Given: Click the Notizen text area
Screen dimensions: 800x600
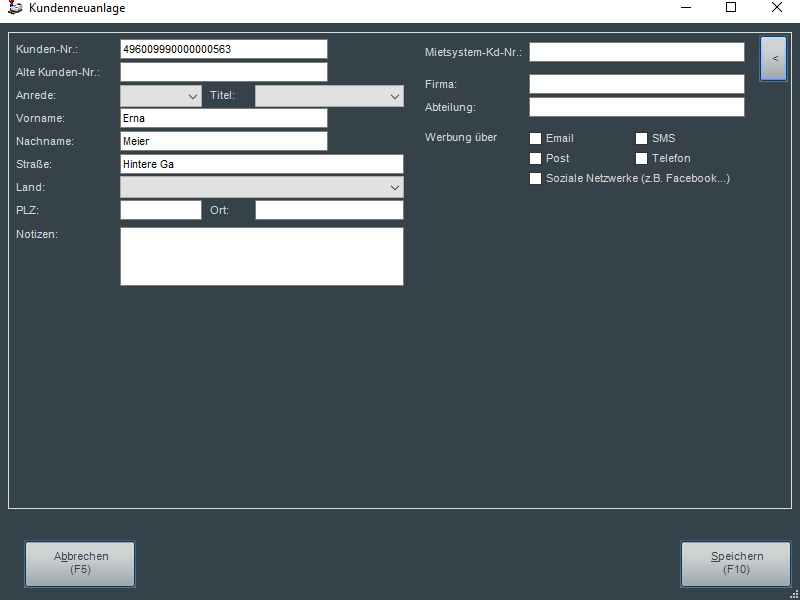Looking at the screenshot, I should coord(262,256).
